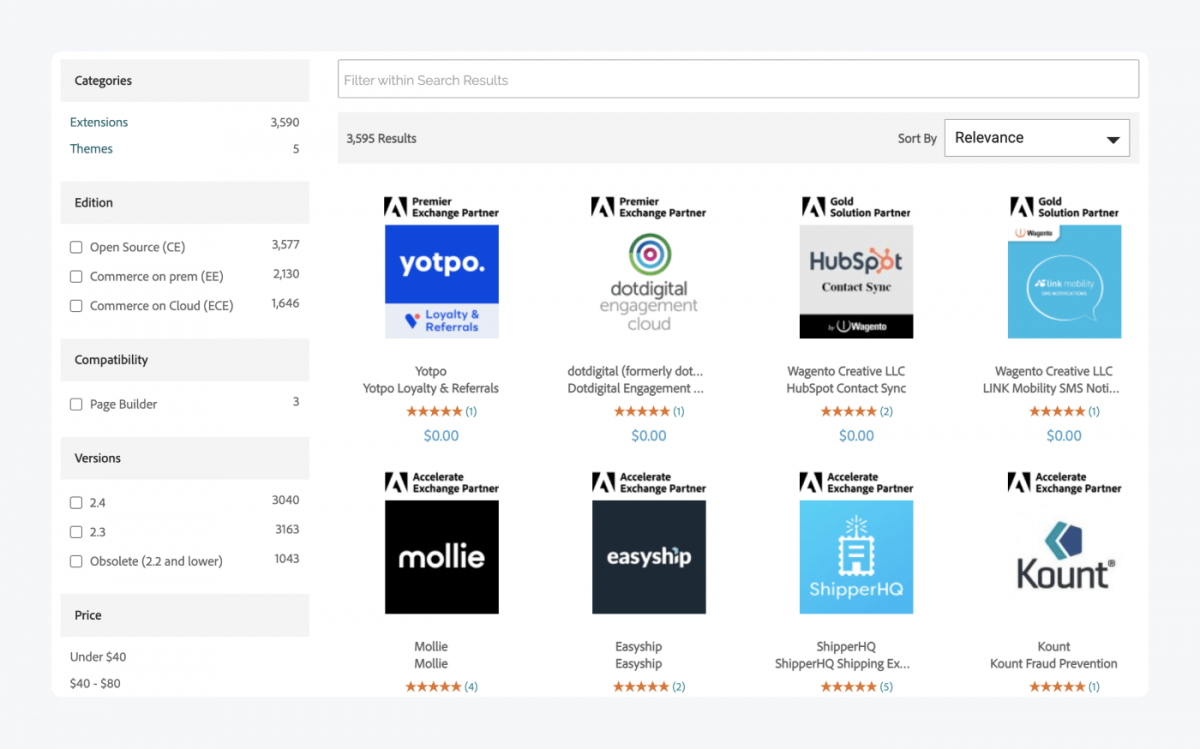Open the Kount Fraud Prevention title link

coord(1054,664)
